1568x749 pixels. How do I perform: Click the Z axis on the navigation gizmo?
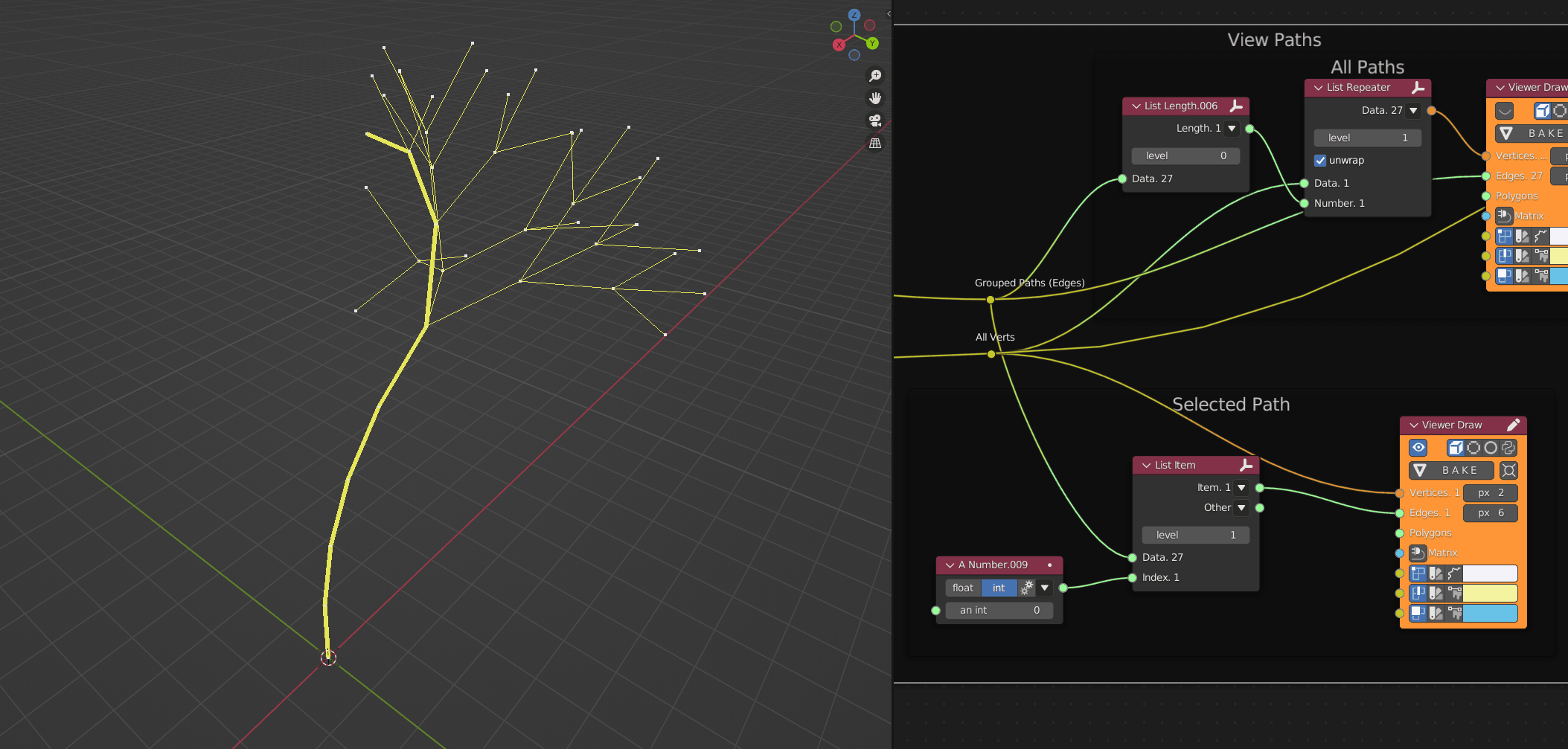[x=854, y=15]
